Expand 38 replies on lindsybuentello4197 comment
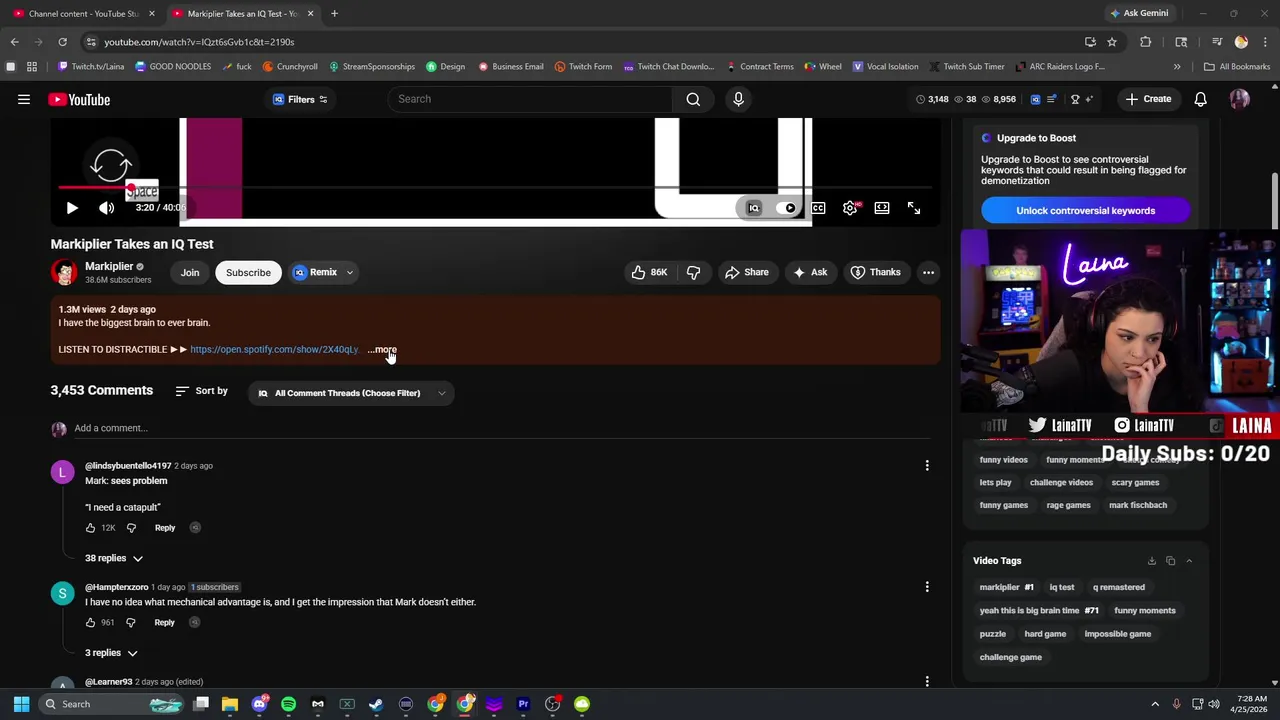 coord(114,558)
